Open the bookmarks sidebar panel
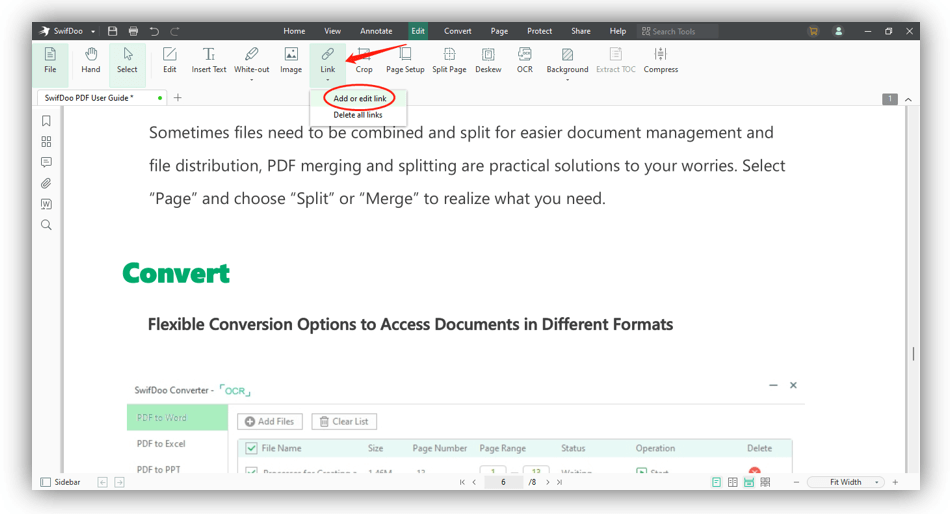The height and width of the screenshot is (514, 950). coord(46,121)
